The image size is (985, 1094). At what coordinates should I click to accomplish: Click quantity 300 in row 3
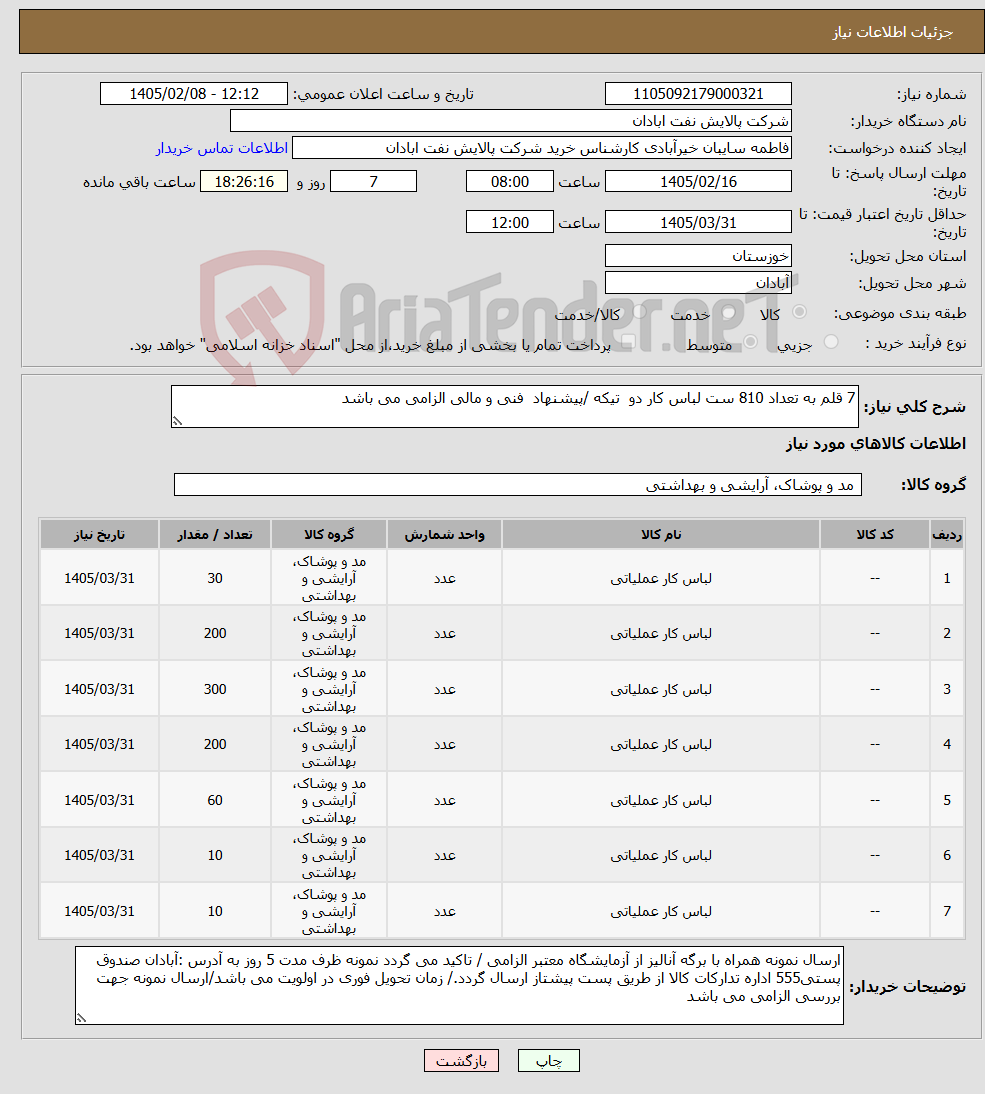215,689
